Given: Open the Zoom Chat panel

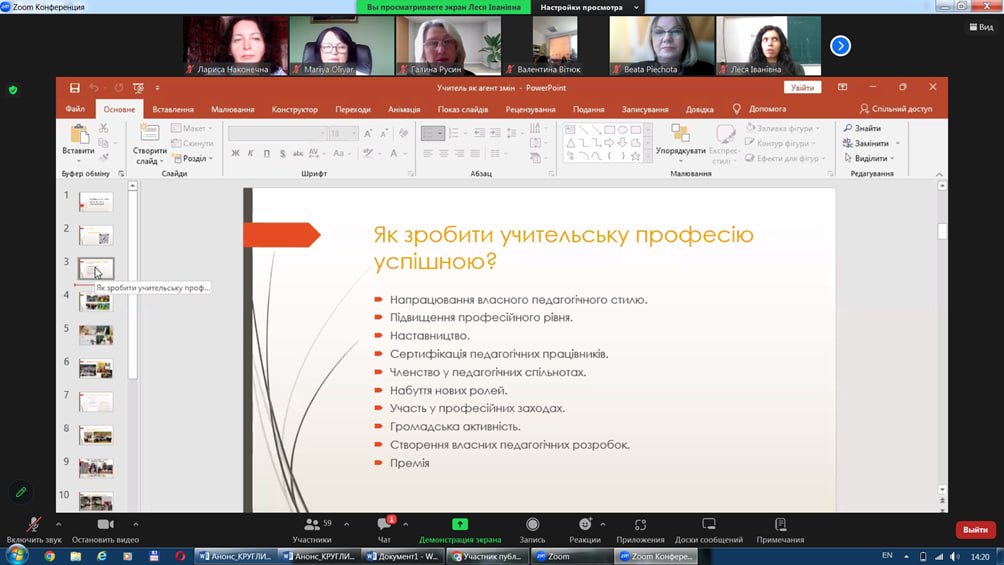Looking at the screenshot, I should (384, 524).
